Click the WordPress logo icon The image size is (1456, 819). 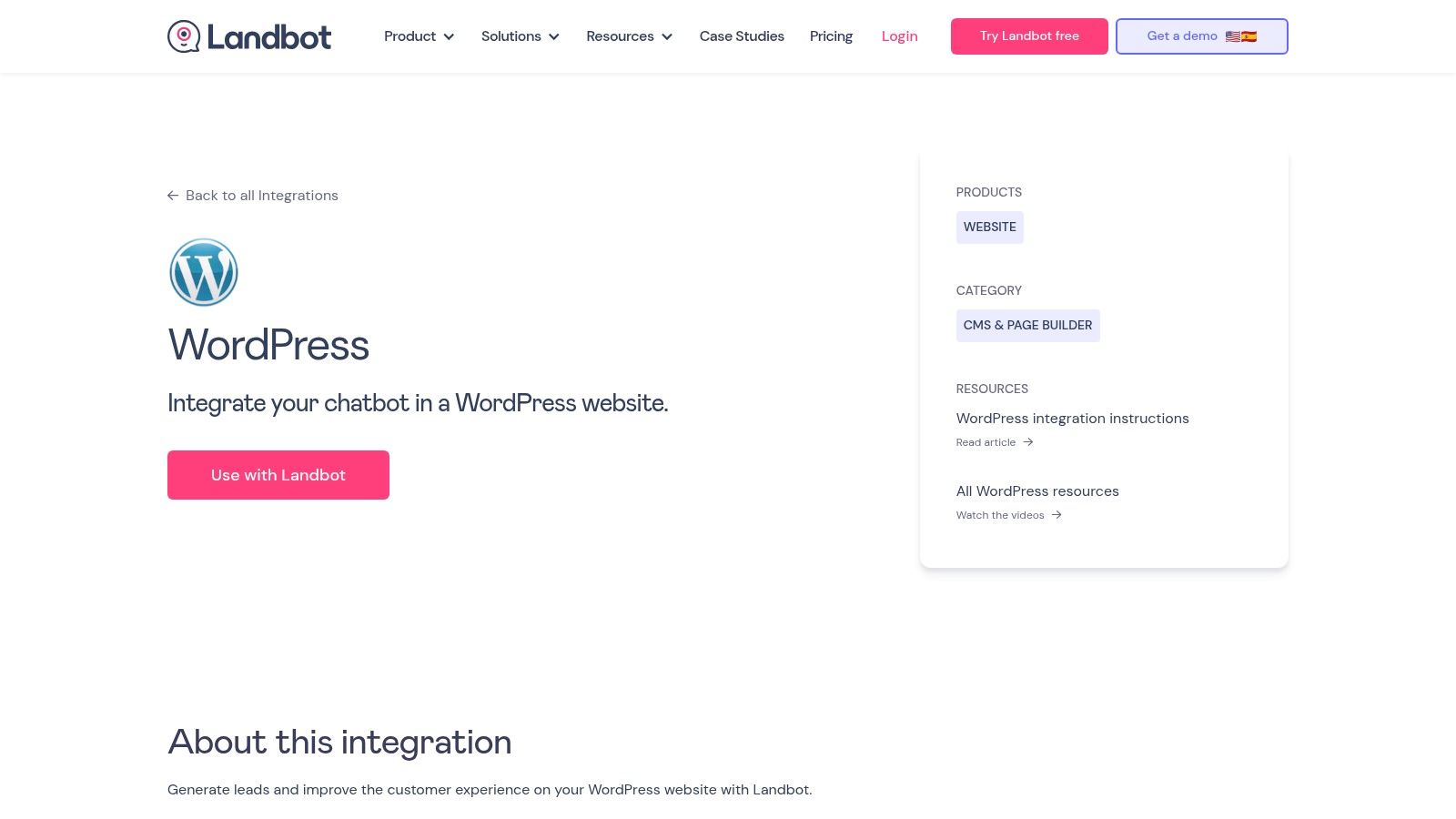coord(204,272)
